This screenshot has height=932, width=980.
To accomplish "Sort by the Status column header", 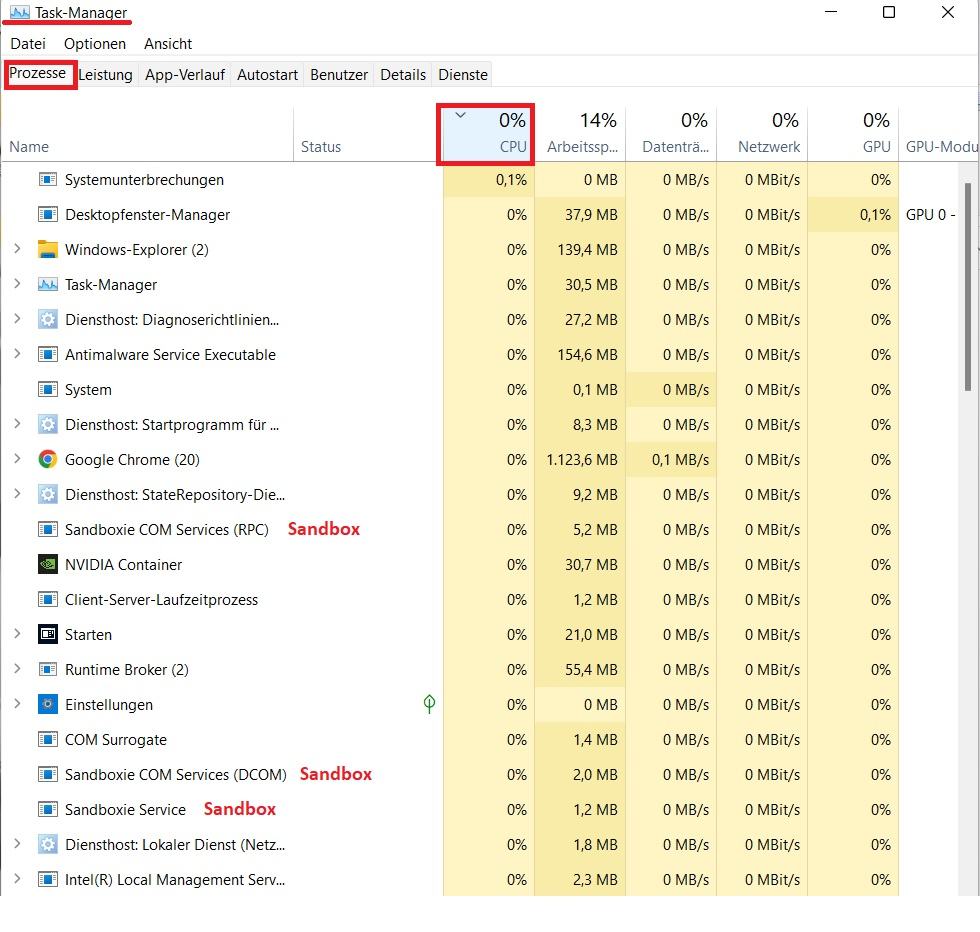I will point(368,134).
